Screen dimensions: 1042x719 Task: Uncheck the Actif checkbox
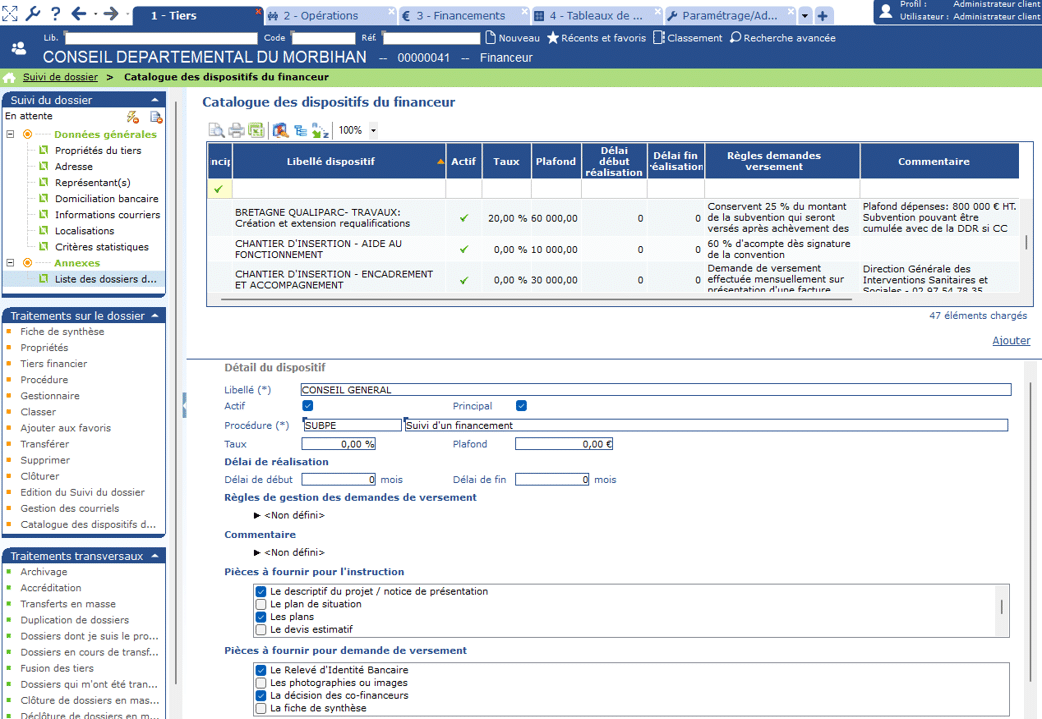[308, 406]
